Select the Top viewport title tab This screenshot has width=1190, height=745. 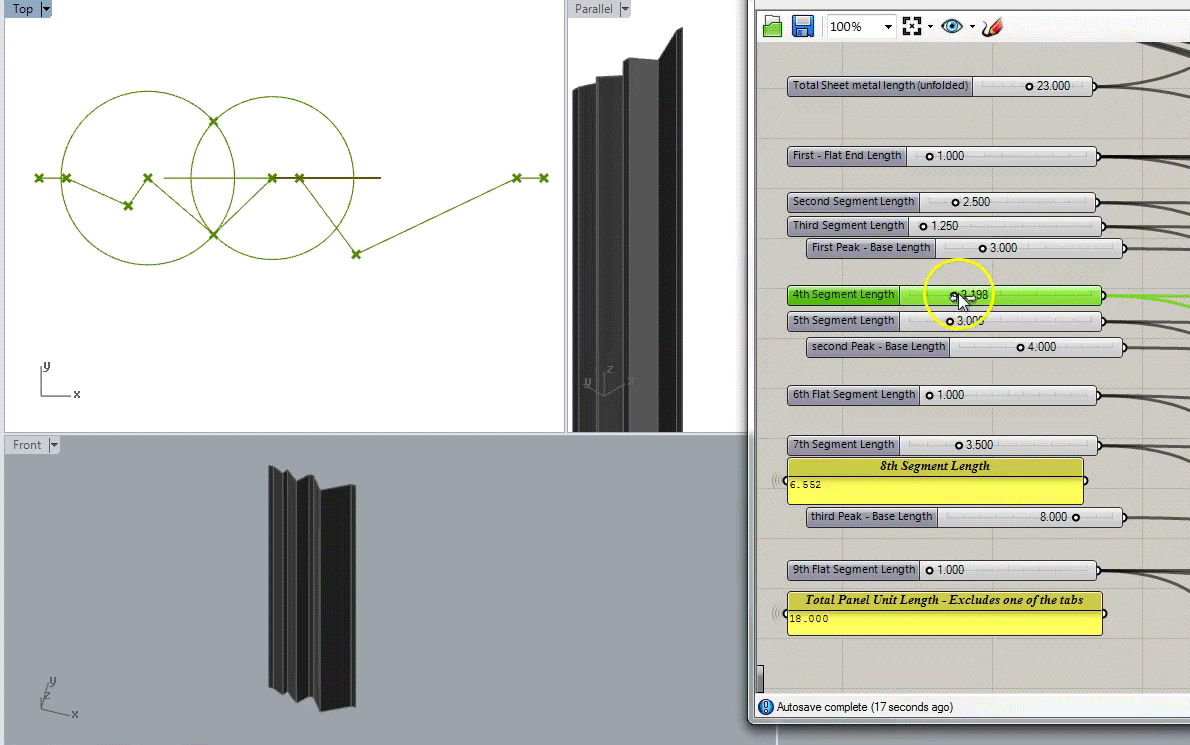(22, 9)
